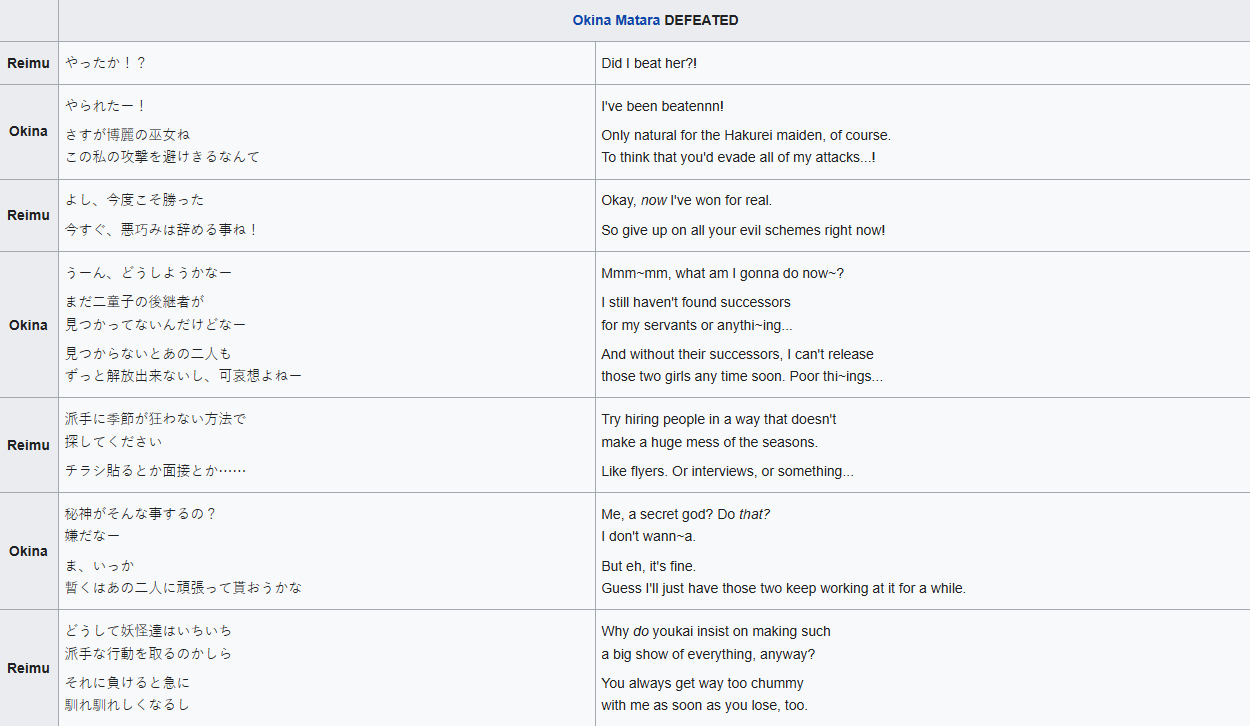
Task: Select the Japanese text "やったか！？"
Action: click(106, 63)
